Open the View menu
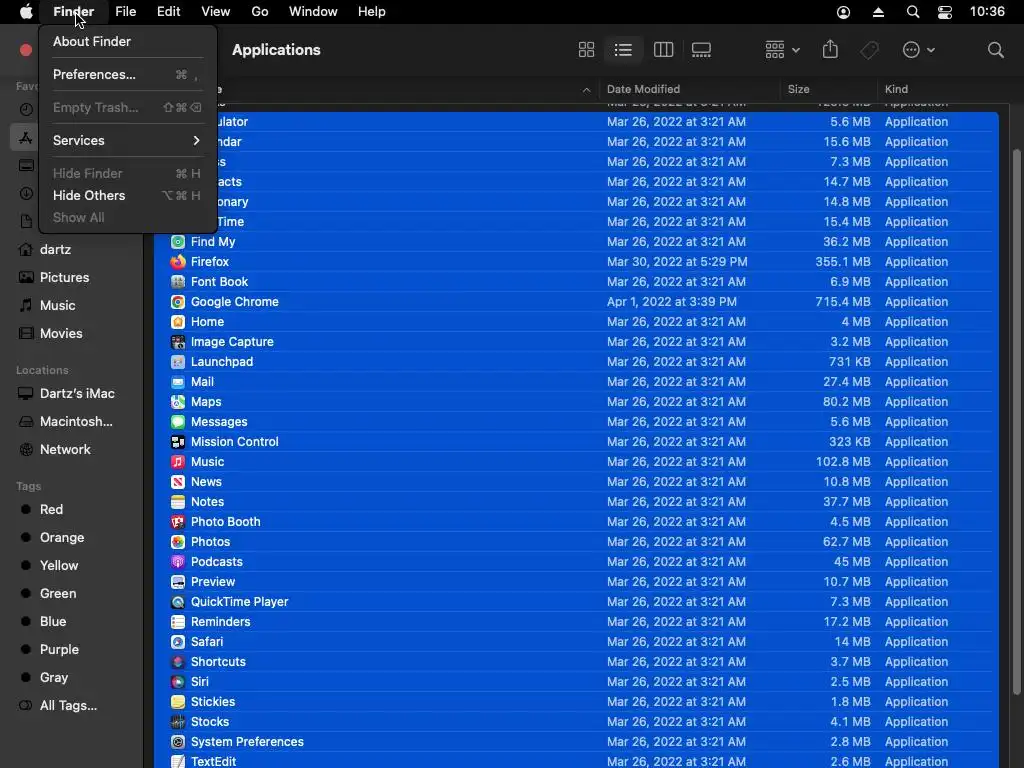The image size is (1024, 768). tap(216, 12)
